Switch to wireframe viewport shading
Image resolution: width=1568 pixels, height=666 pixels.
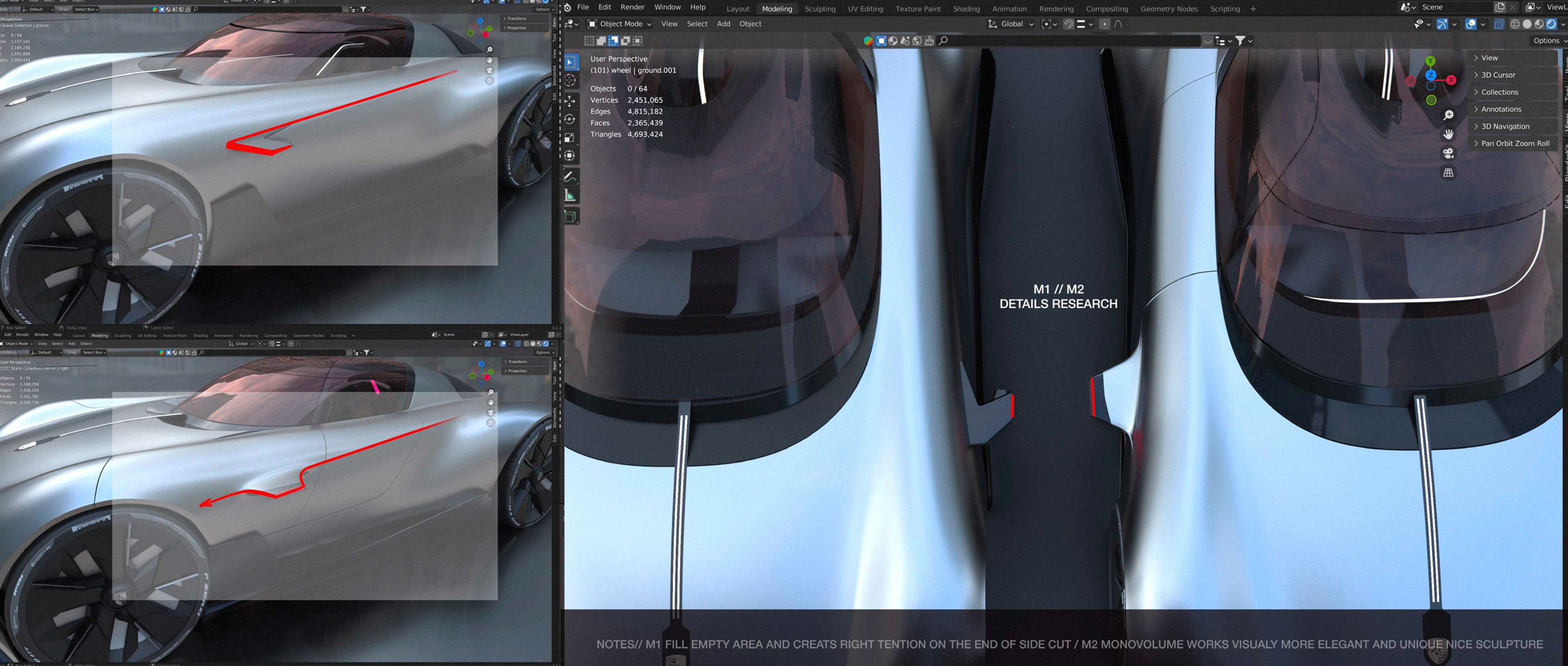coord(1515,24)
